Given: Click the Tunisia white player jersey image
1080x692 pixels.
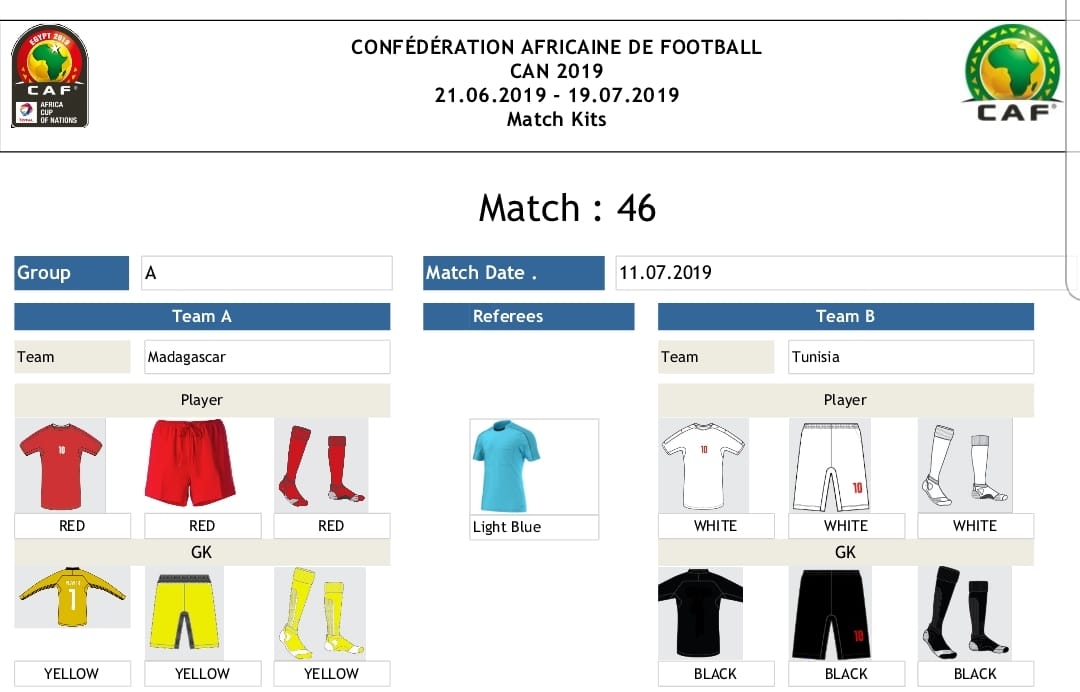Looking at the screenshot, I should coord(703,465).
